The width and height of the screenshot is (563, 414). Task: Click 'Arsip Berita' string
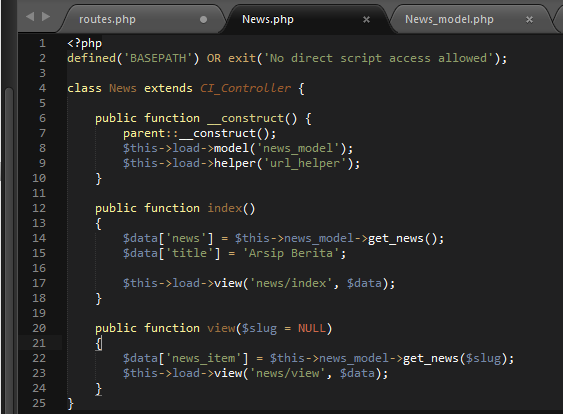291,253
